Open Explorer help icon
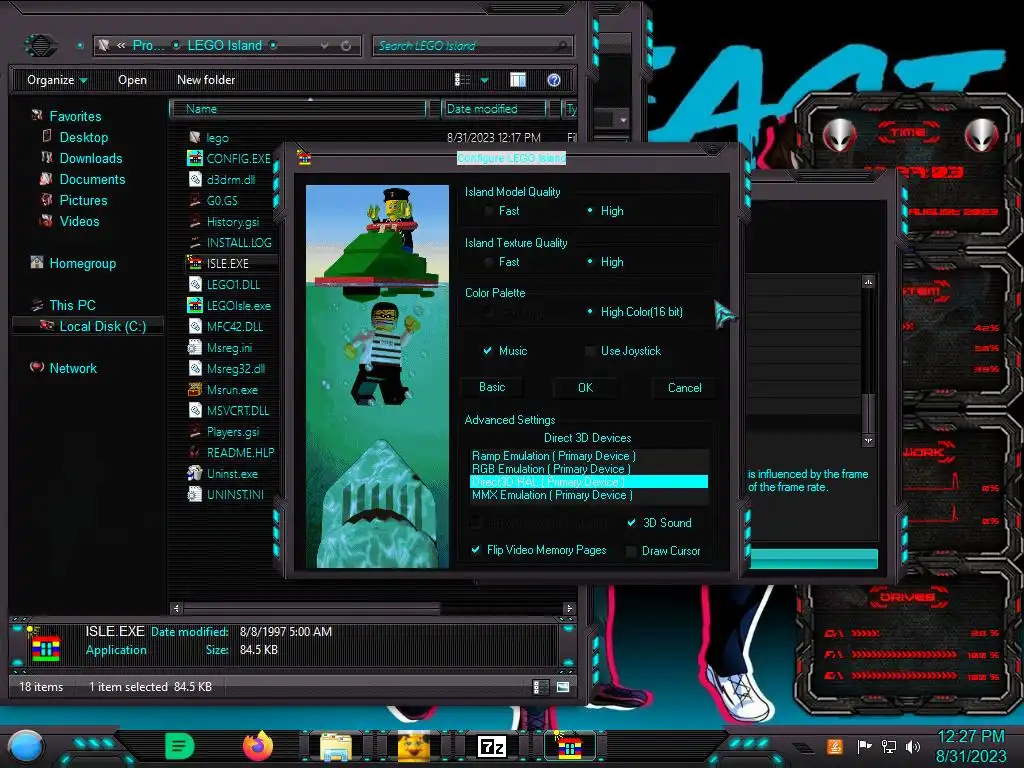Screen dimensions: 1024x768 point(554,80)
